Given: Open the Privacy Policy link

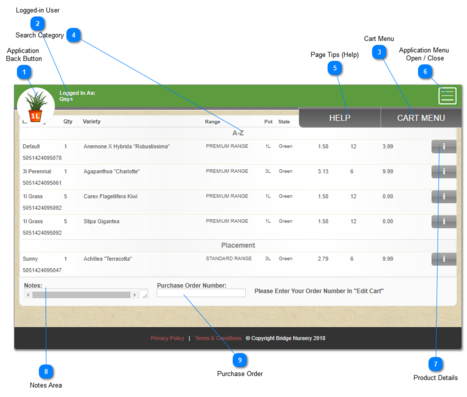Looking at the screenshot, I should tap(167, 338).
